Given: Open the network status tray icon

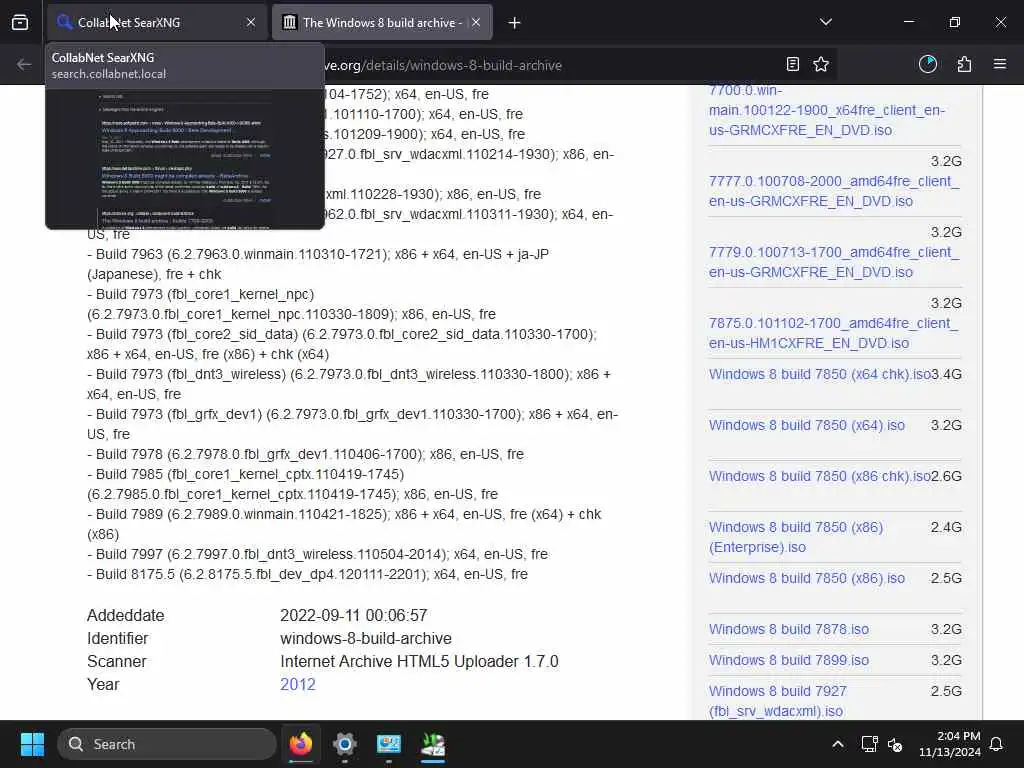Looking at the screenshot, I should (869, 744).
